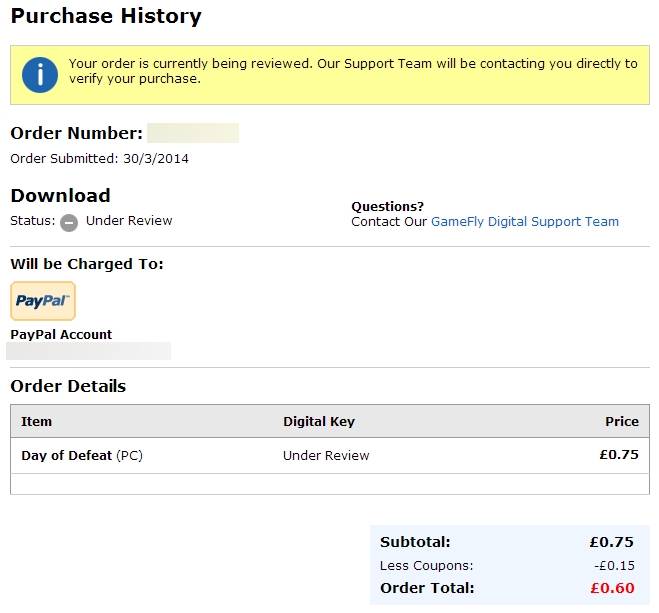Viewport: 659px width, 613px height.
Task: Click the Under Review digital key cell
Action: coord(326,455)
